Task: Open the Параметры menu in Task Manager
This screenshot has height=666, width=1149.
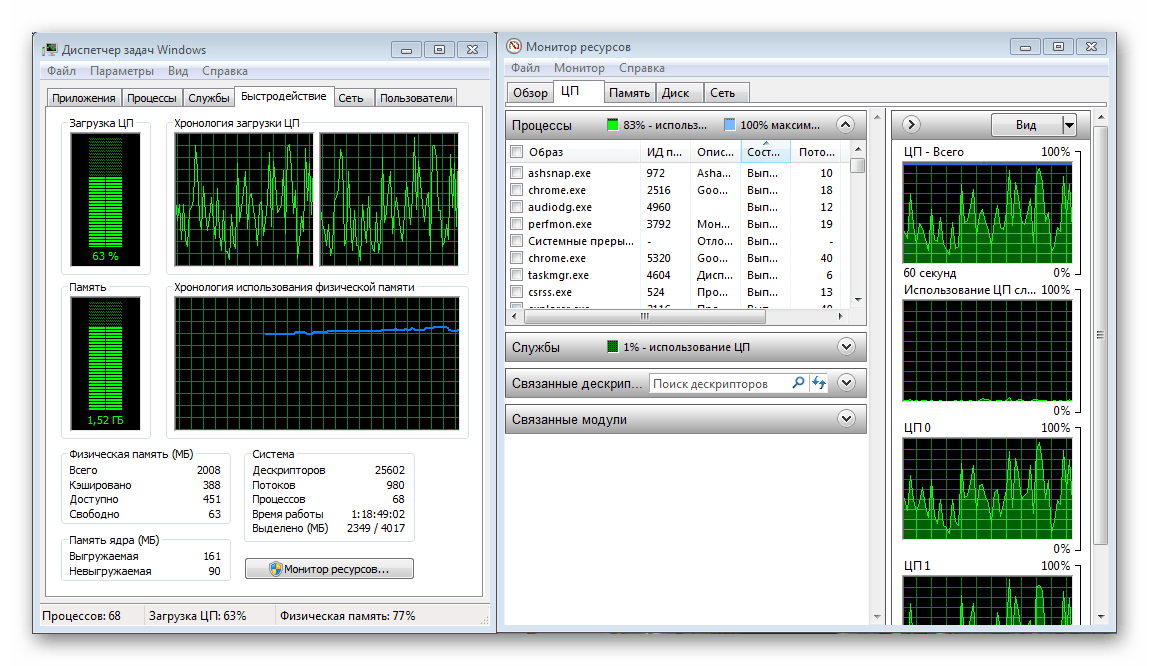Action: [x=121, y=71]
